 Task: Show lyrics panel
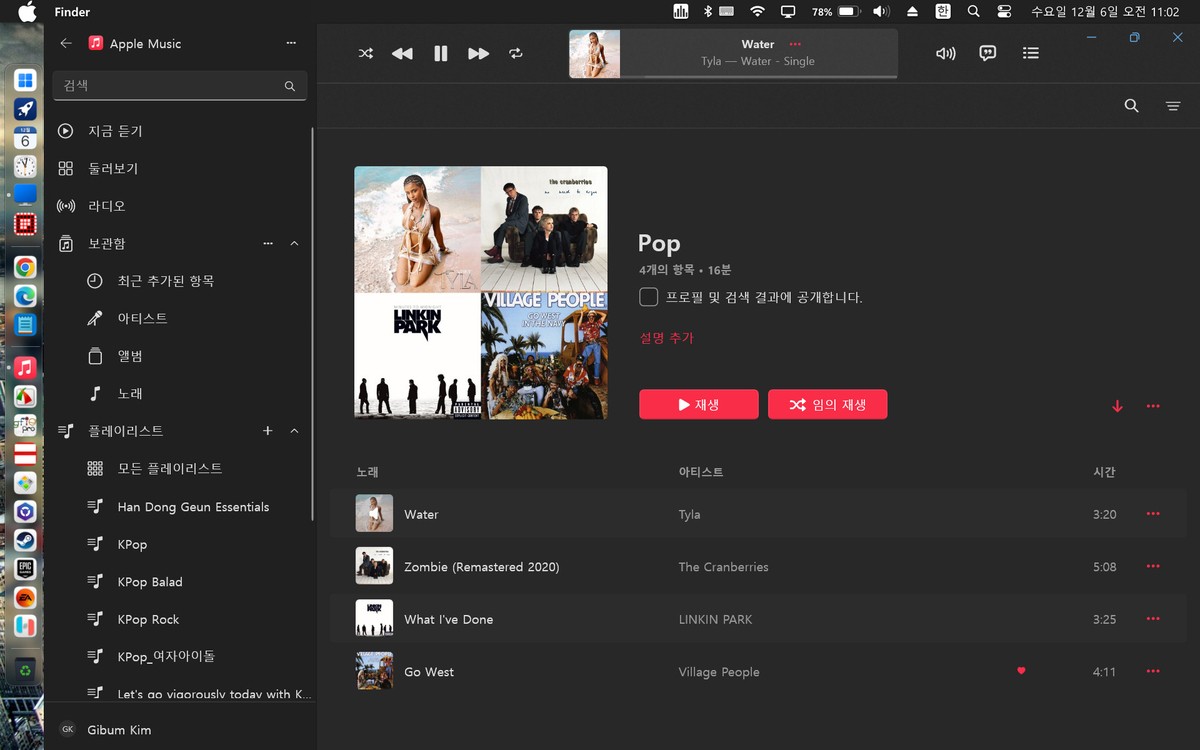988,53
